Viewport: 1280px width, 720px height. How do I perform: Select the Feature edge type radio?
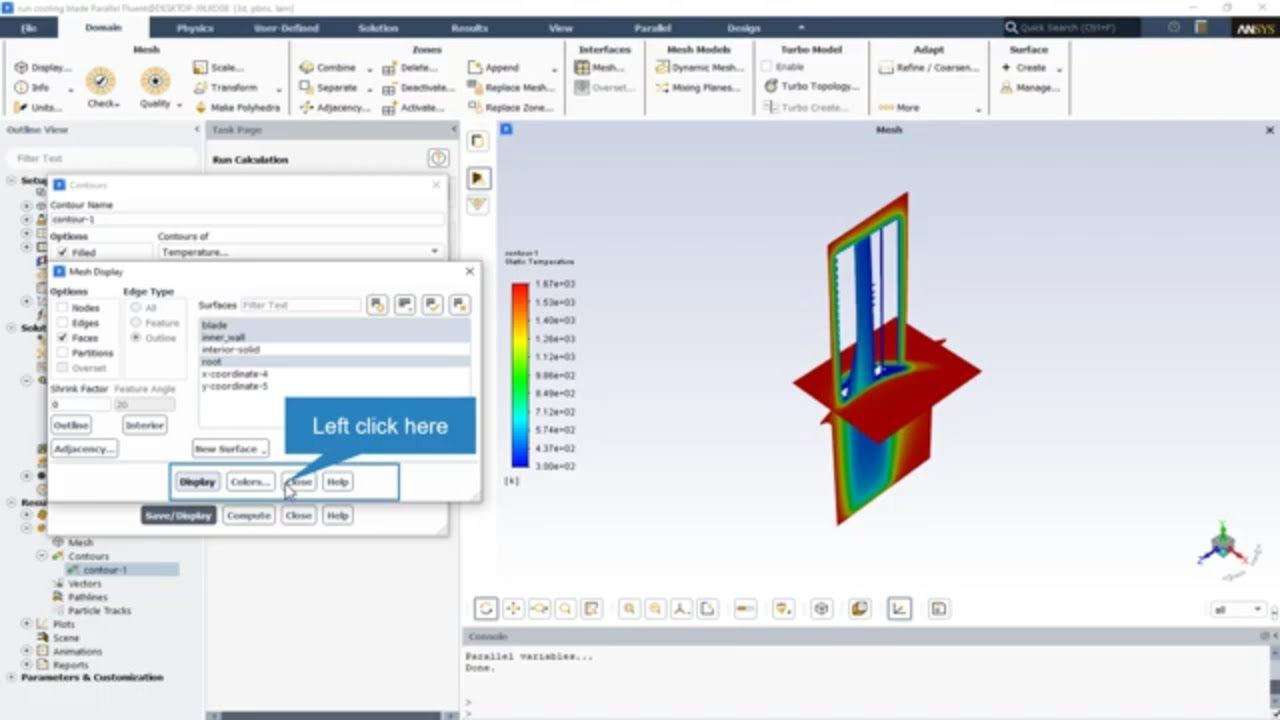(x=136, y=323)
